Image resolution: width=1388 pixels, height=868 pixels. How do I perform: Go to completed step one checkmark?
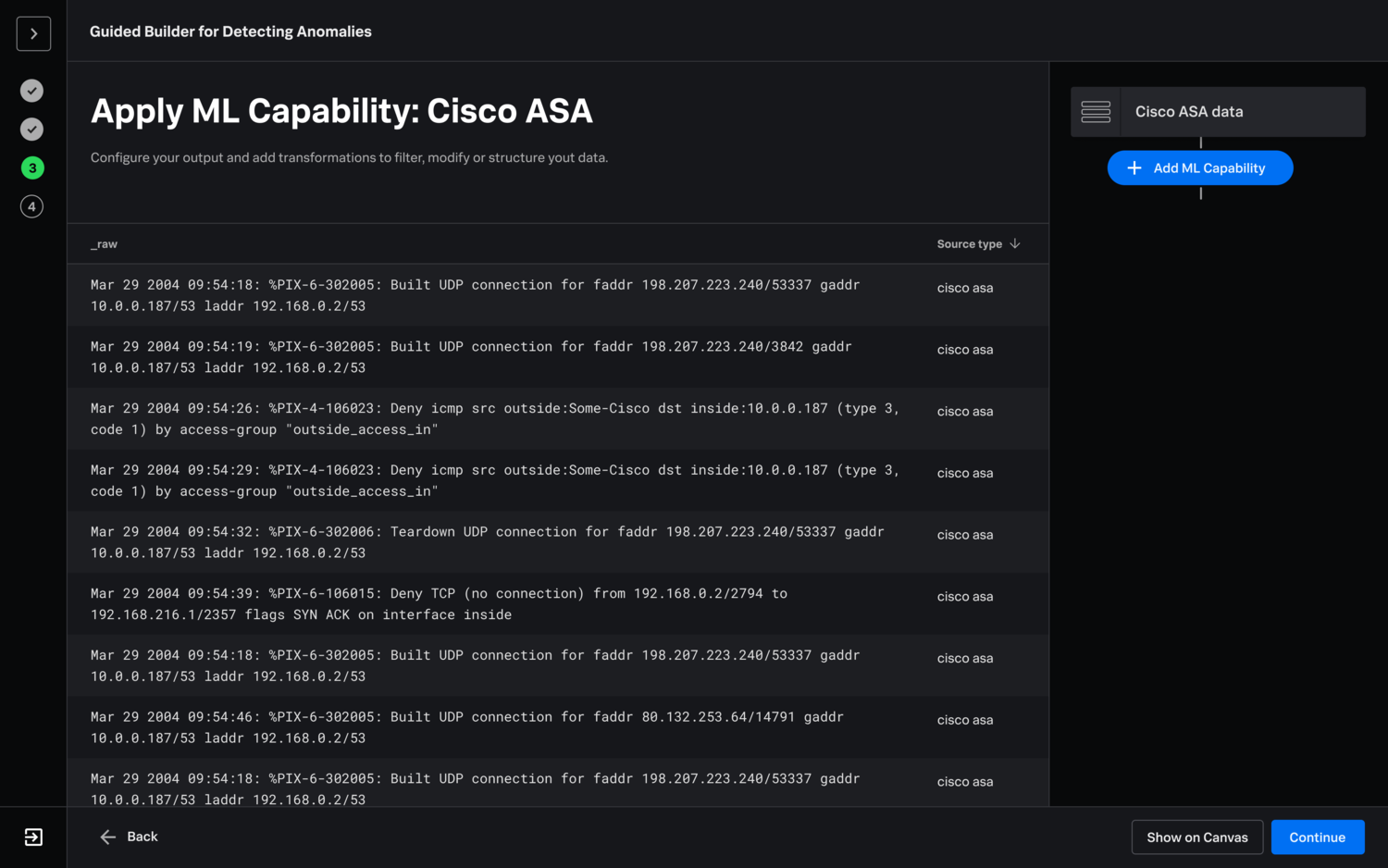[x=32, y=91]
